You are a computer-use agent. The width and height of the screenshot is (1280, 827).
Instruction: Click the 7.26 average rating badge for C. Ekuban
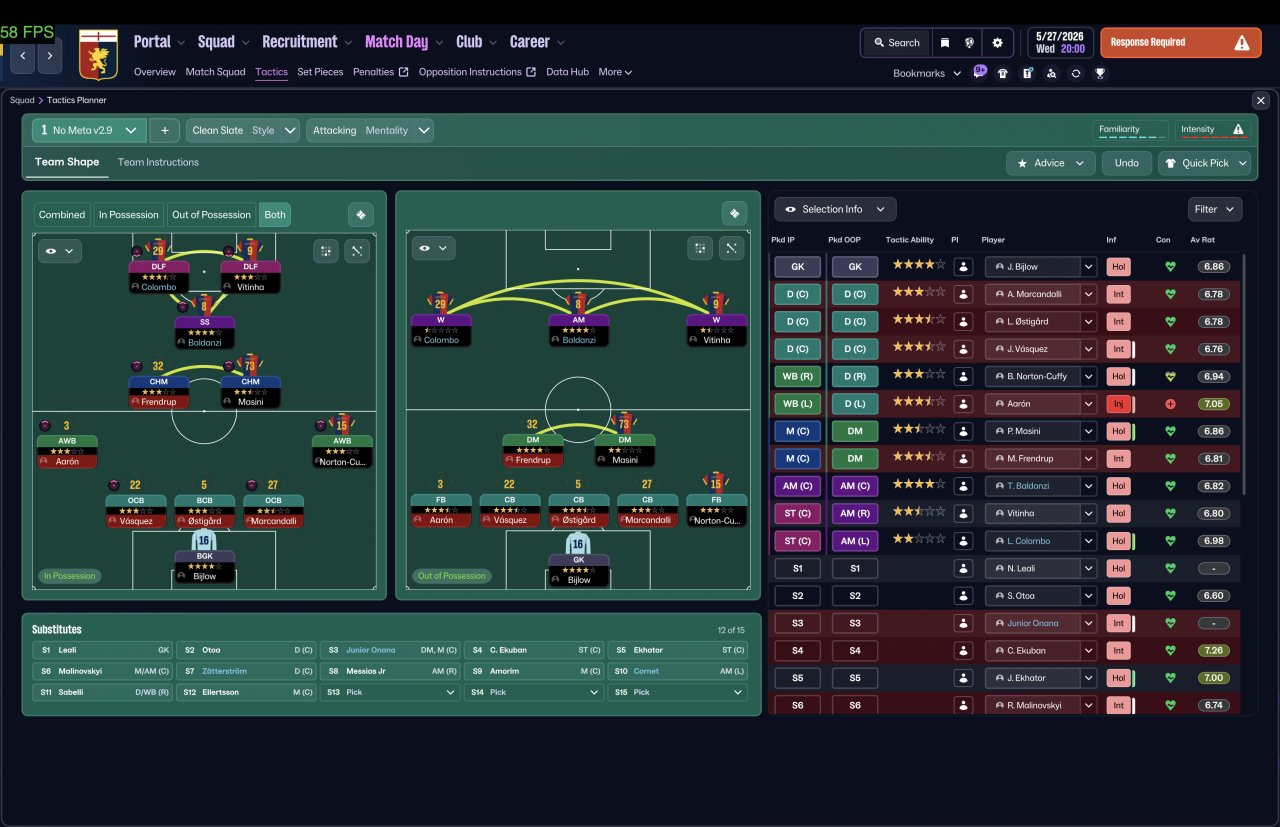(x=1213, y=650)
